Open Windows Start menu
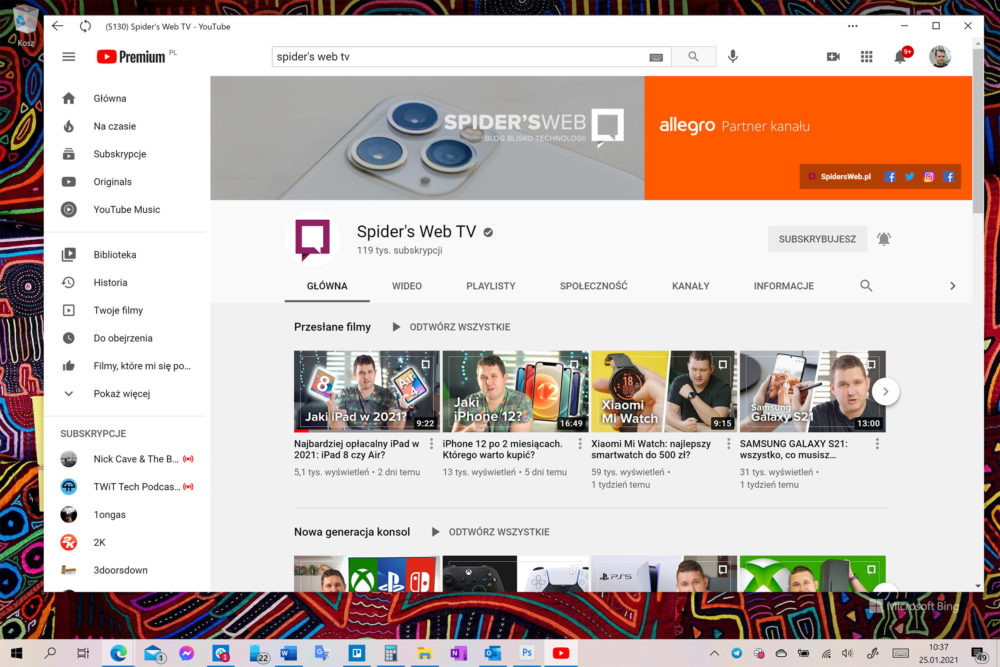Image resolution: width=1000 pixels, height=667 pixels. click(x=17, y=654)
